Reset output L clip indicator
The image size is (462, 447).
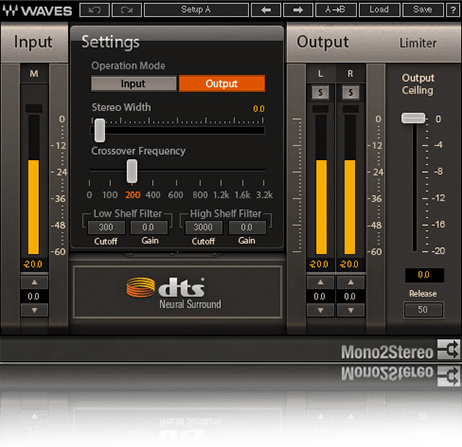(x=320, y=109)
